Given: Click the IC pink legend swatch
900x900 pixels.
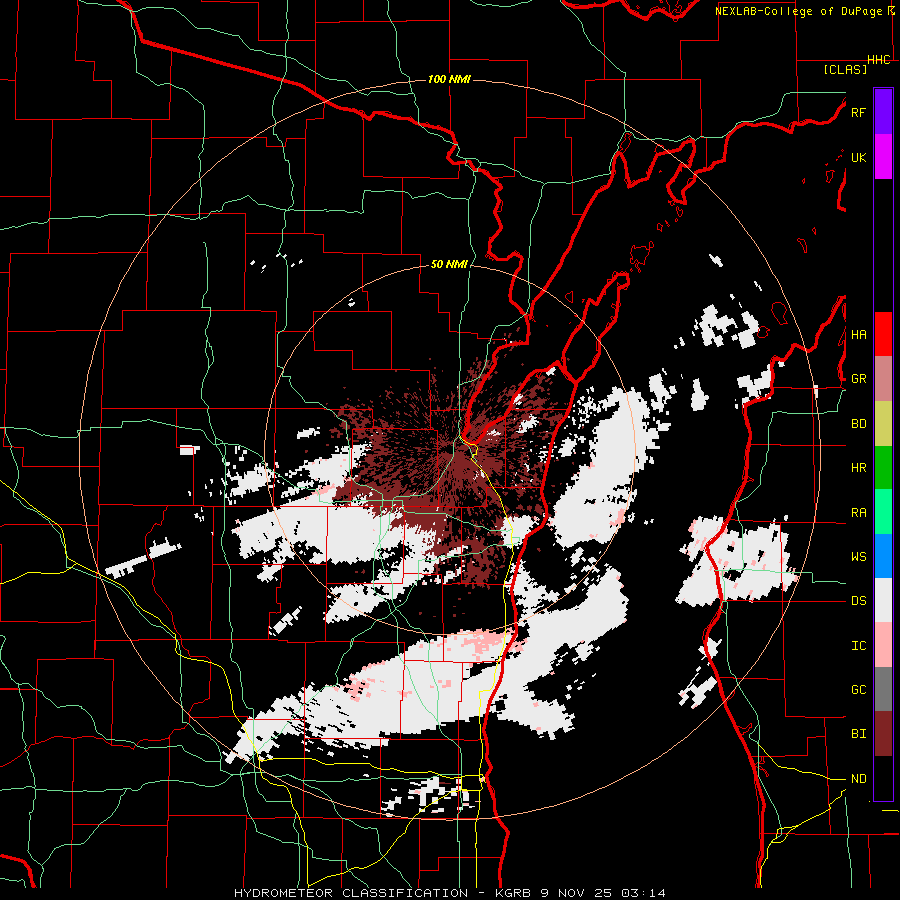Looking at the screenshot, I should tap(883, 645).
